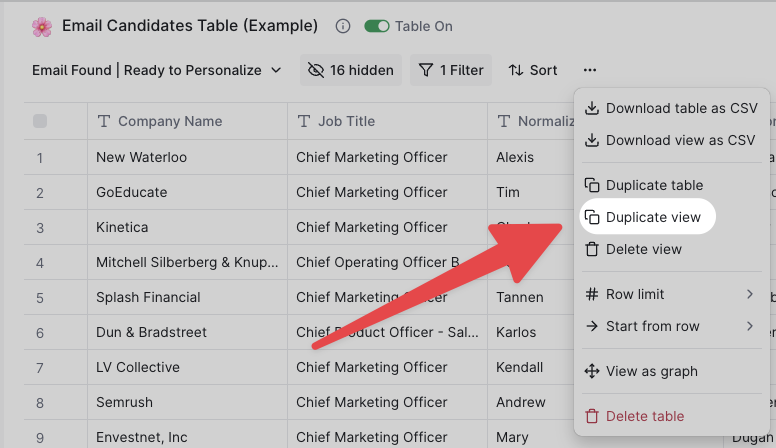Open the 1 Filter button
Viewport: 776px width, 448px height.
[x=451, y=70]
